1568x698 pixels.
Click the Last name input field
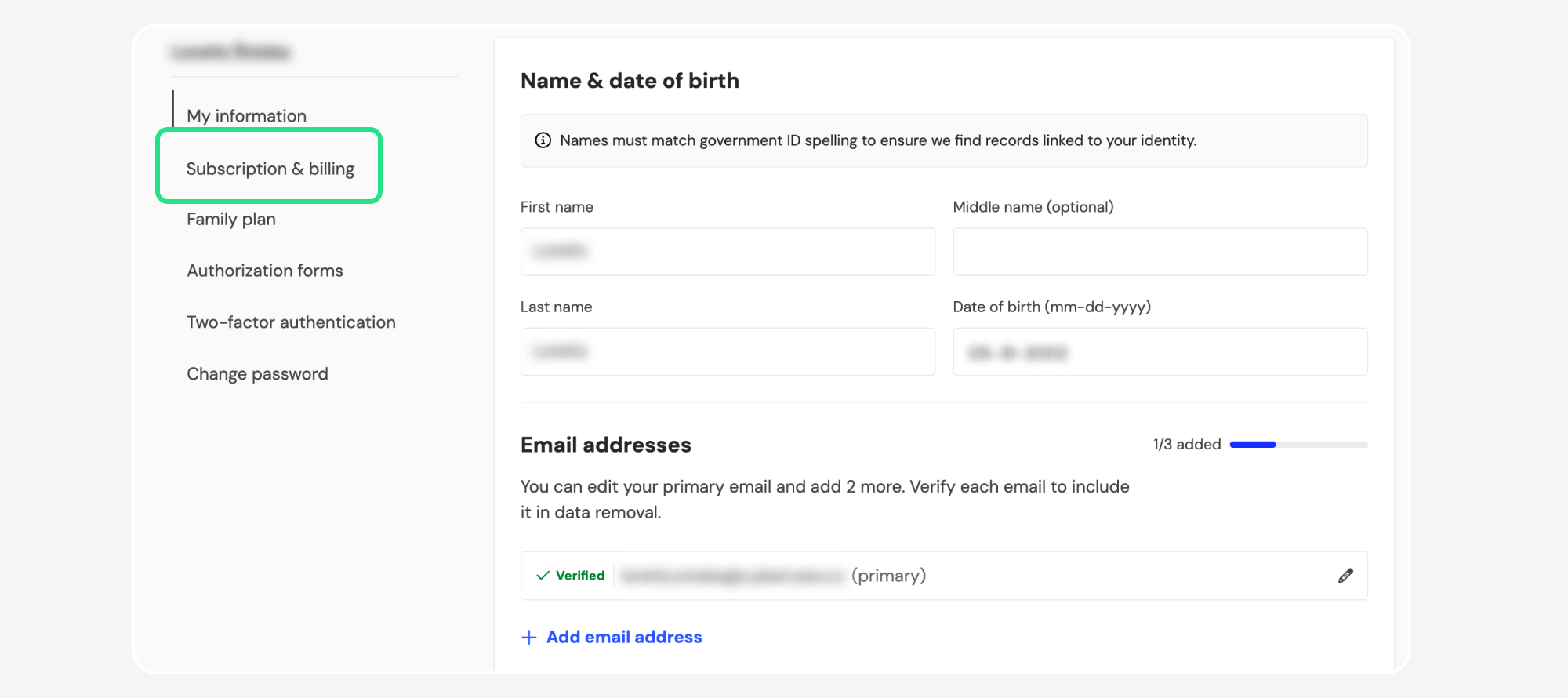(728, 351)
